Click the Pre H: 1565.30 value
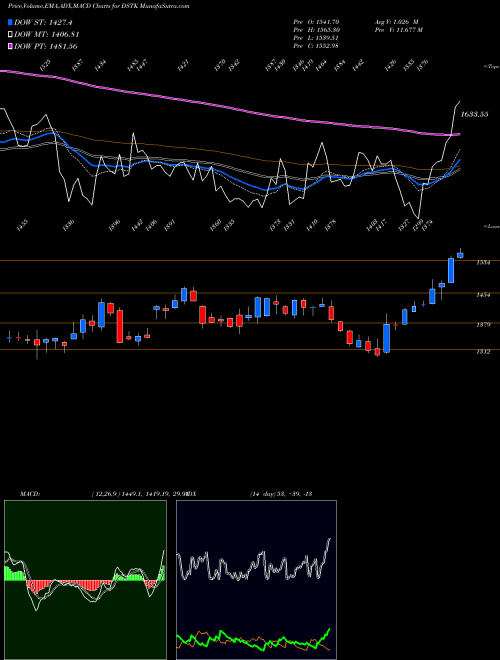 coord(316,30)
